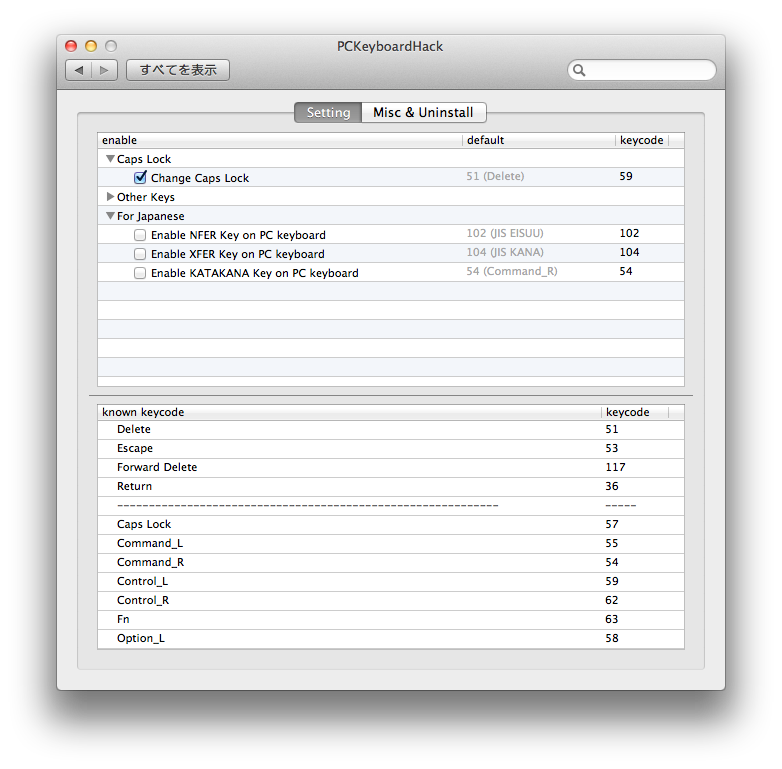Uncheck Change Caps Lock checkbox
Screen dimensions: 782x769
point(140,178)
